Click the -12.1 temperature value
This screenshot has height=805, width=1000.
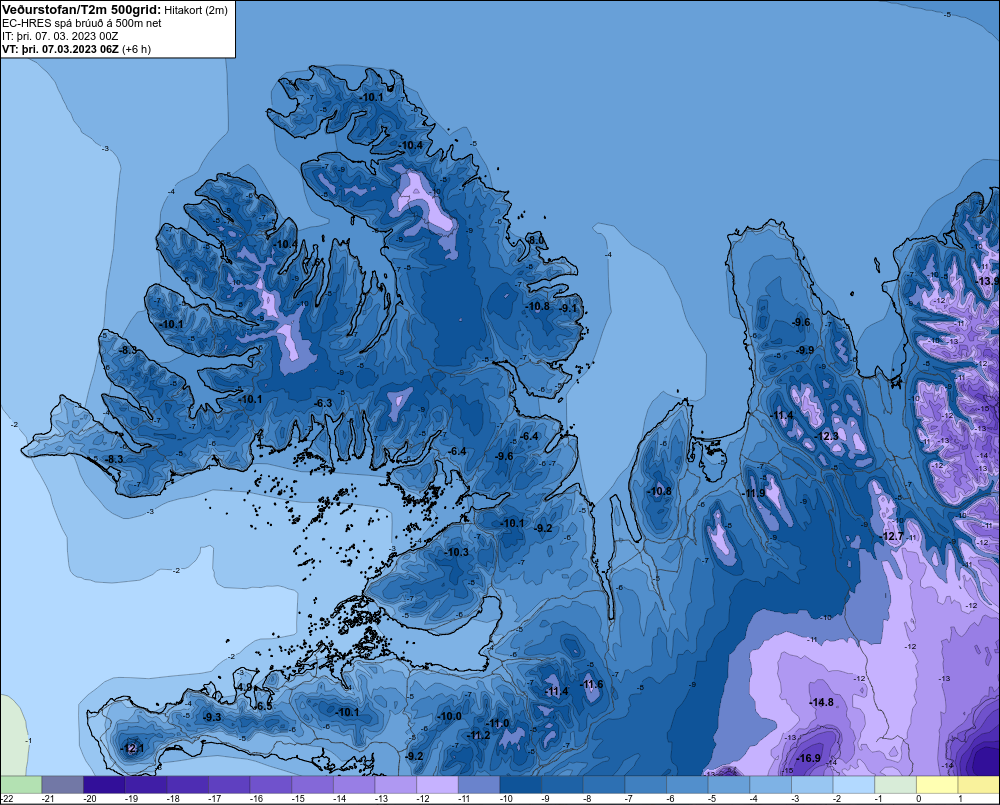(132, 748)
